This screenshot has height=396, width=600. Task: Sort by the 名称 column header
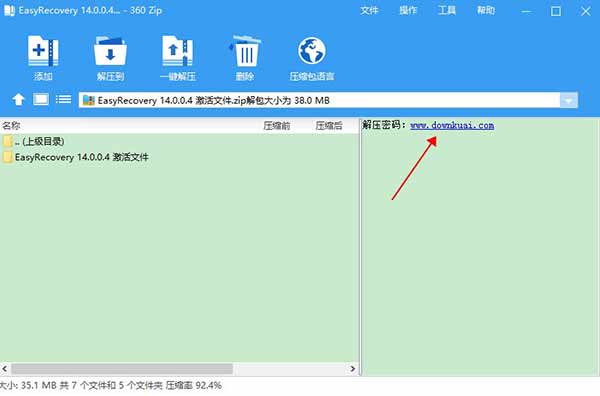(11, 125)
